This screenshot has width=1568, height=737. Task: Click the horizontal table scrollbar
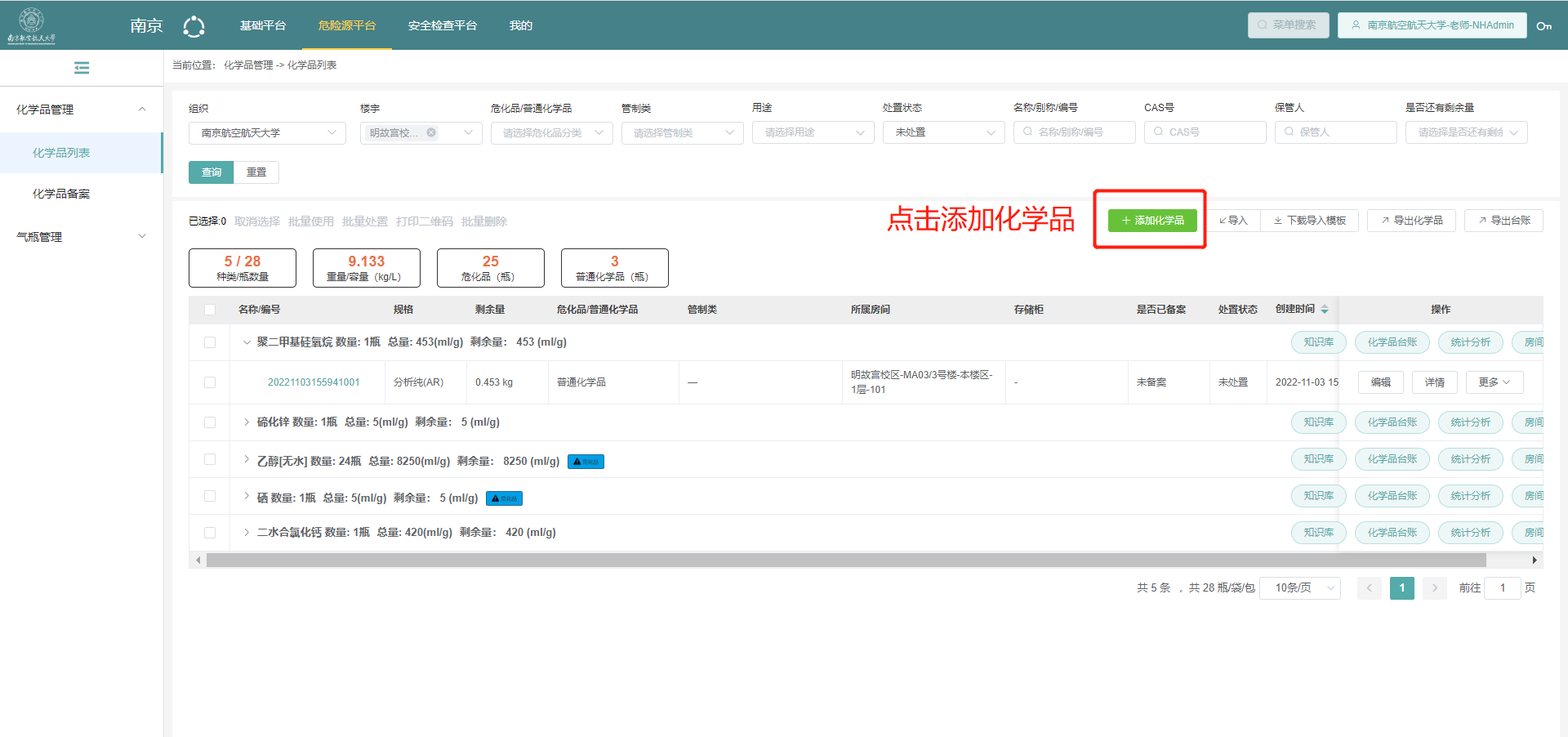pyautogui.click(x=845, y=560)
